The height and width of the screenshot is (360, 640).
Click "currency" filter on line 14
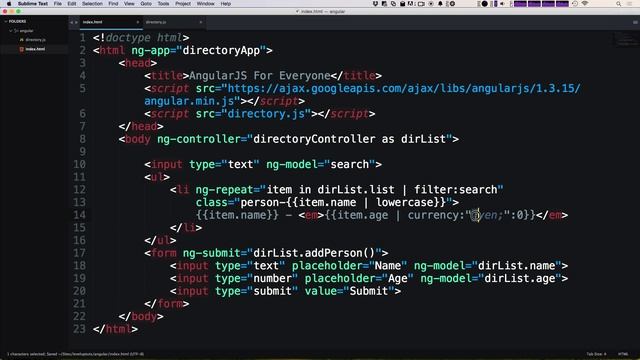(x=433, y=215)
